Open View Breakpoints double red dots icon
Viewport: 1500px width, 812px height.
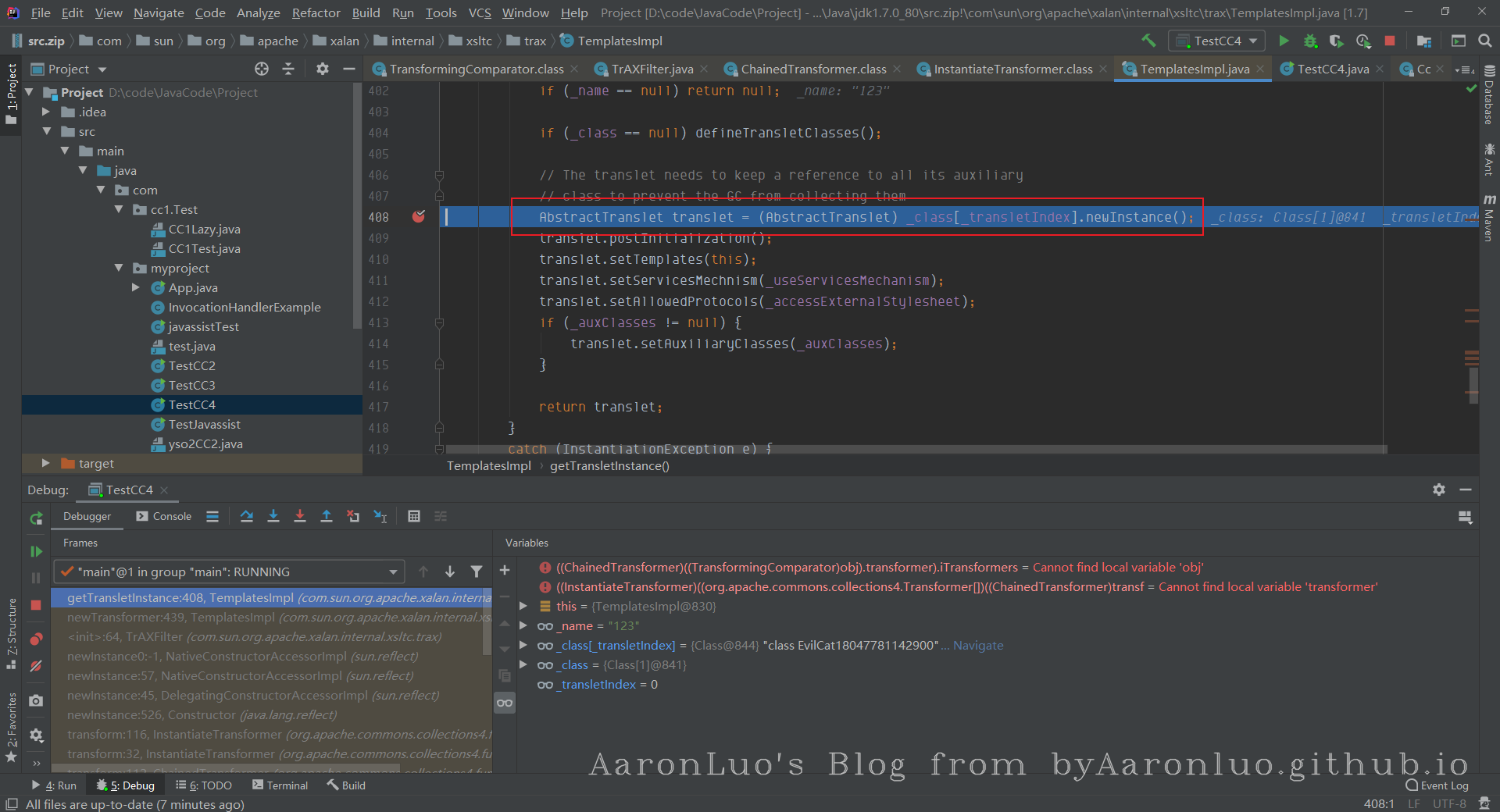(36, 639)
